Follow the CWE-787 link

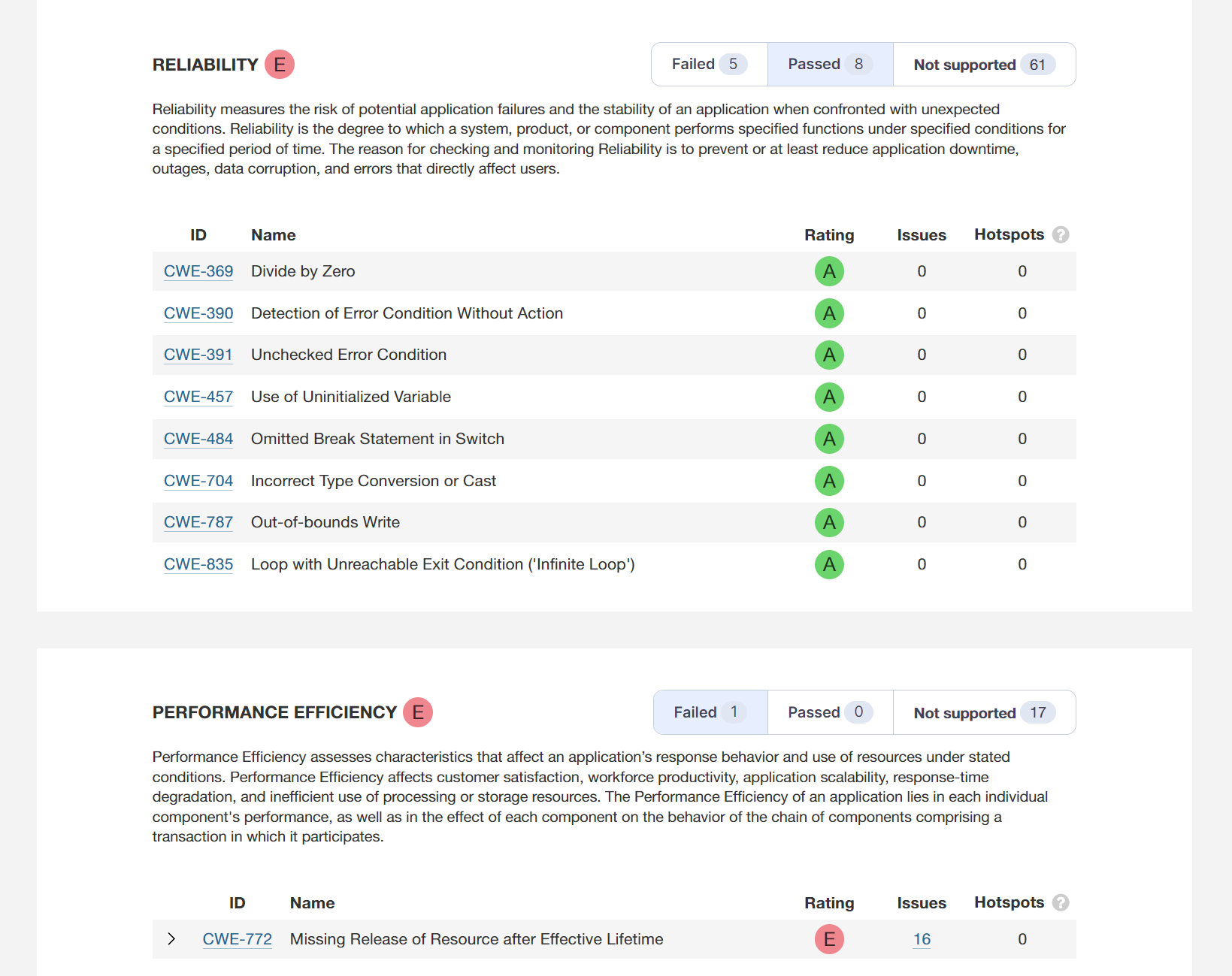(x=198, y=522)
